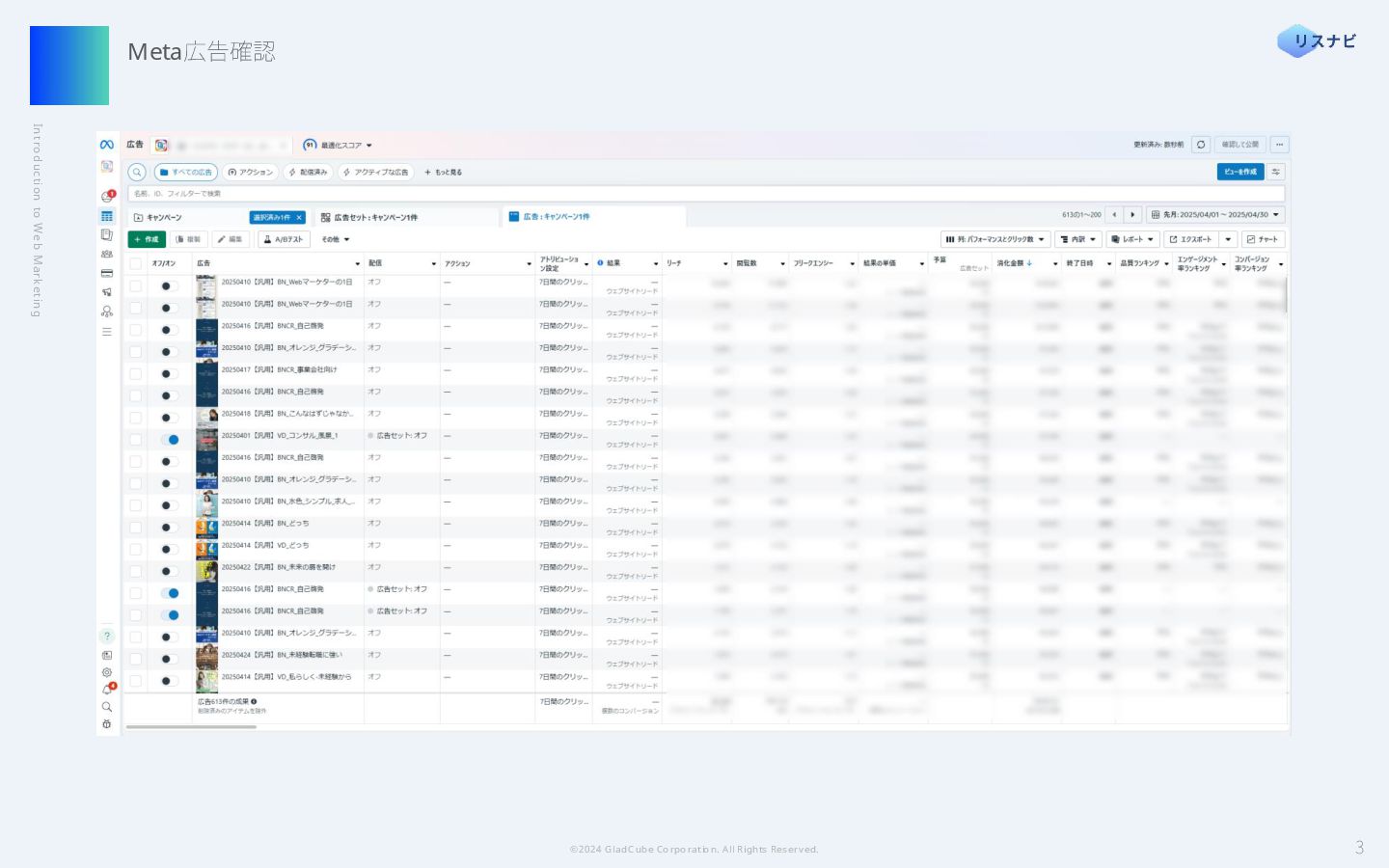Click the A/Bテスト button
This screenshot has width=1389, height=868.
[284, 239]
